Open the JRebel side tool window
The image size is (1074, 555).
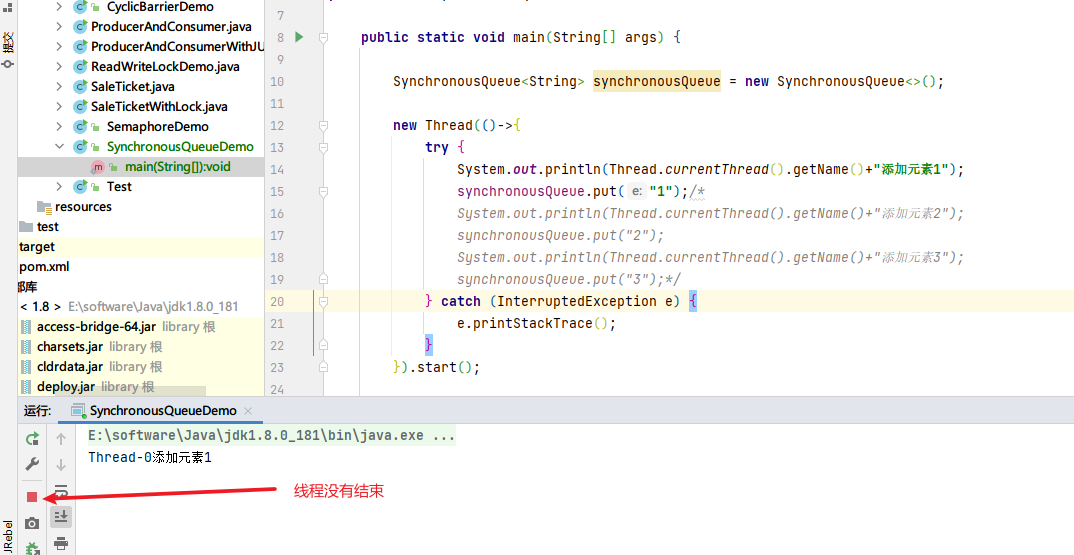[8, 535]
